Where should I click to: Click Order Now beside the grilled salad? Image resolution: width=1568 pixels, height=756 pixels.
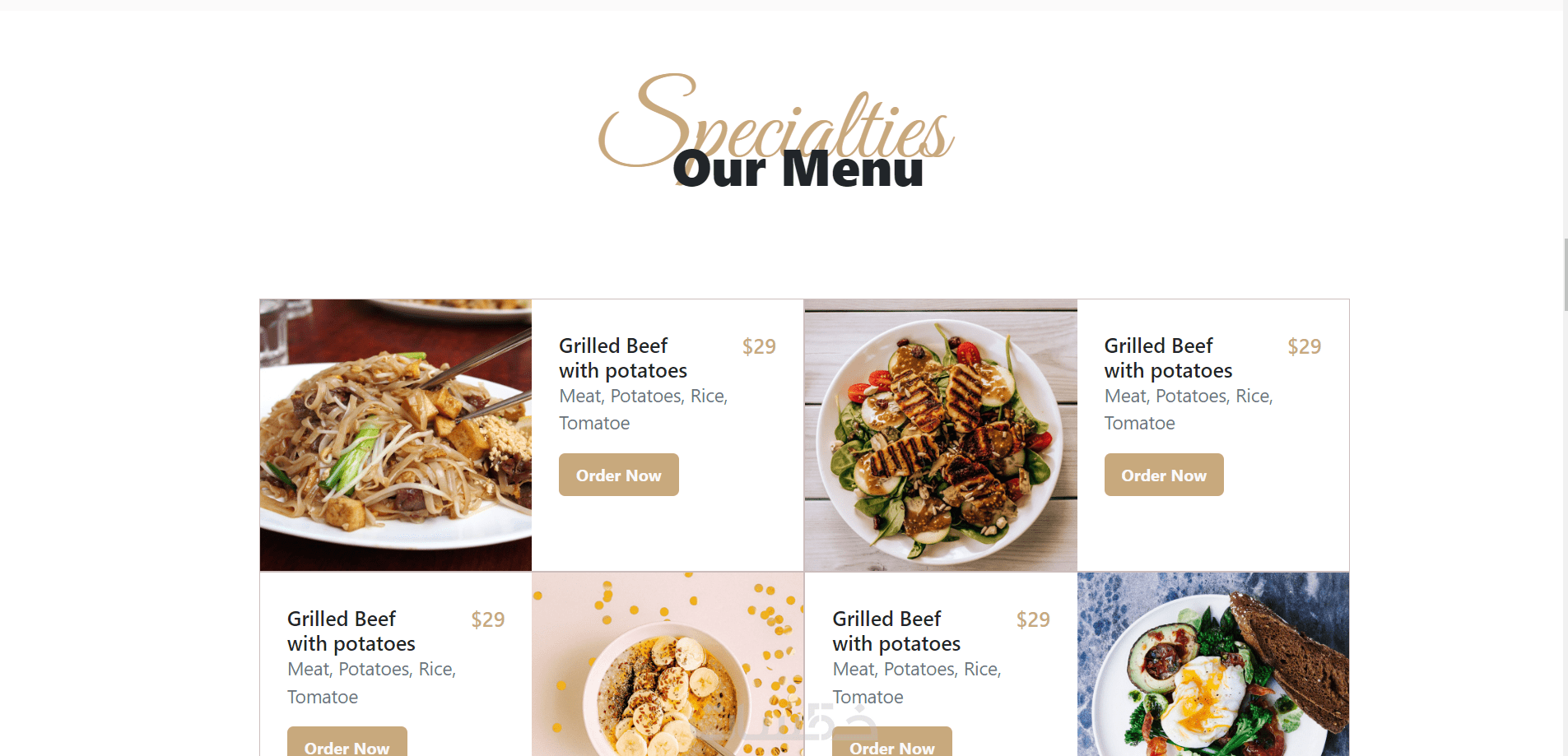(1164, 475)
